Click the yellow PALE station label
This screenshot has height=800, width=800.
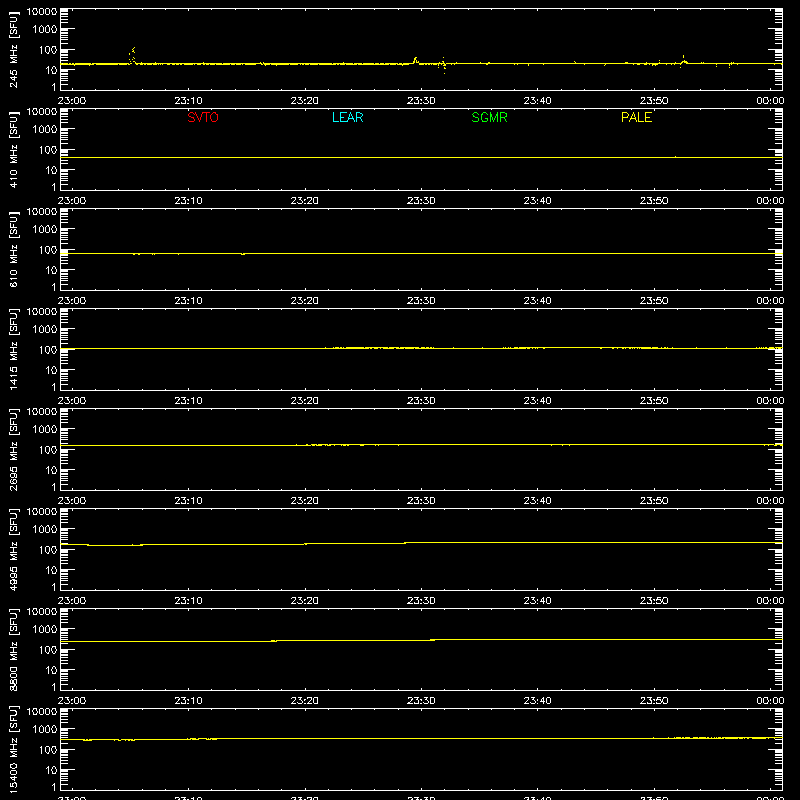[x=636, y=117]
